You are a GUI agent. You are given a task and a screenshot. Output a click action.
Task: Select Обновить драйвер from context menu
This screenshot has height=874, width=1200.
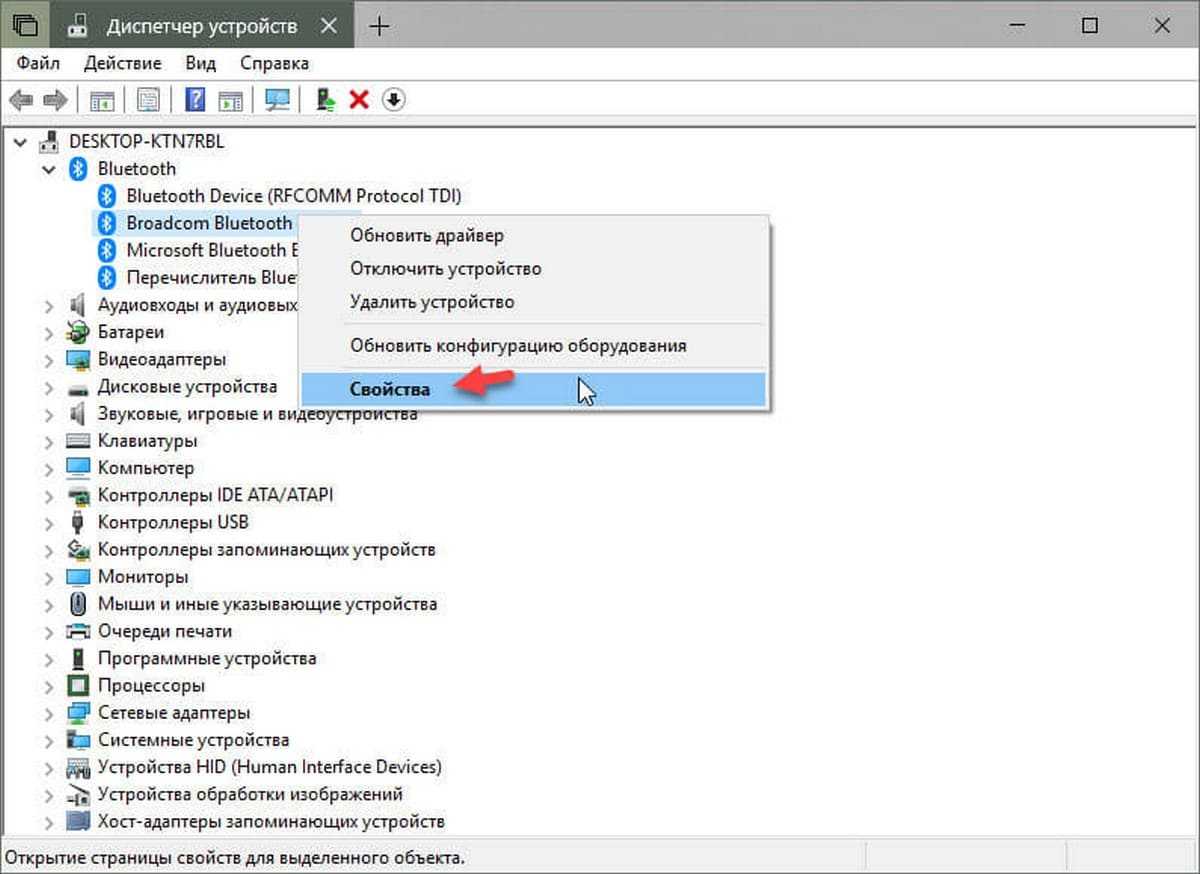pyautogui.click(x=426, y=236)
